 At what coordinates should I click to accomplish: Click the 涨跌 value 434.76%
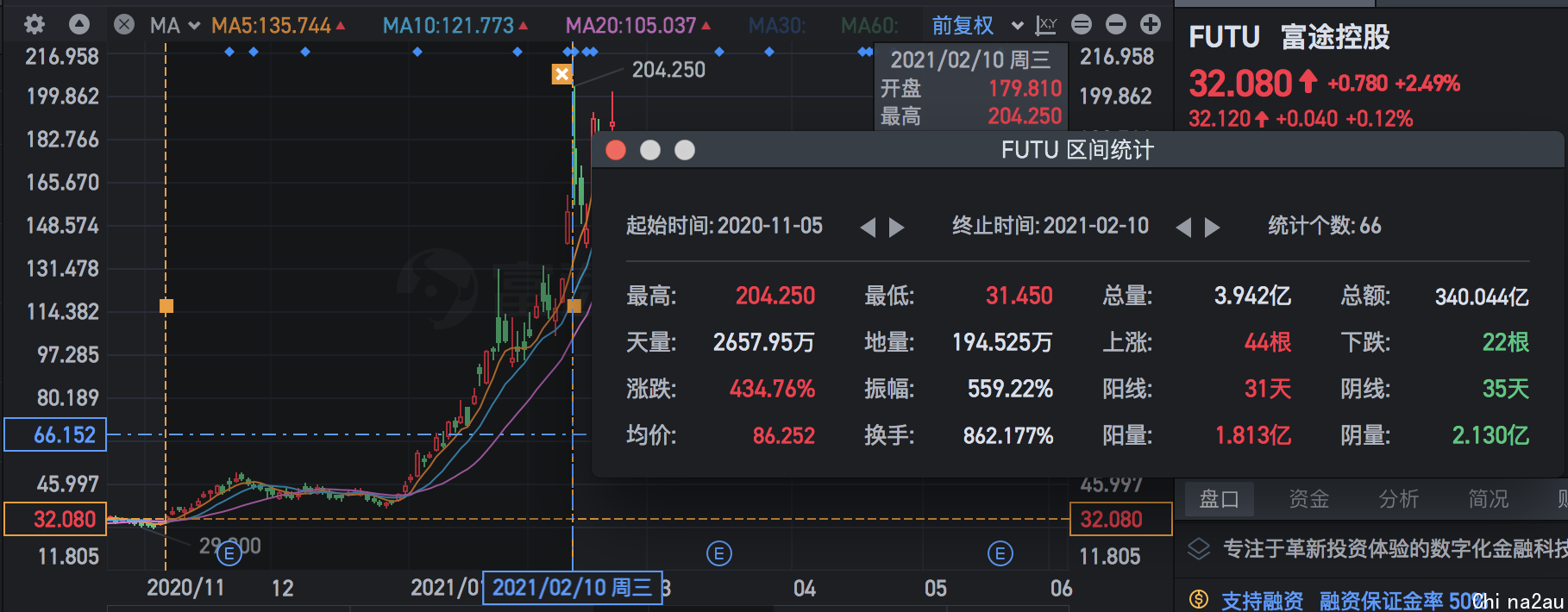click(773, 390)
